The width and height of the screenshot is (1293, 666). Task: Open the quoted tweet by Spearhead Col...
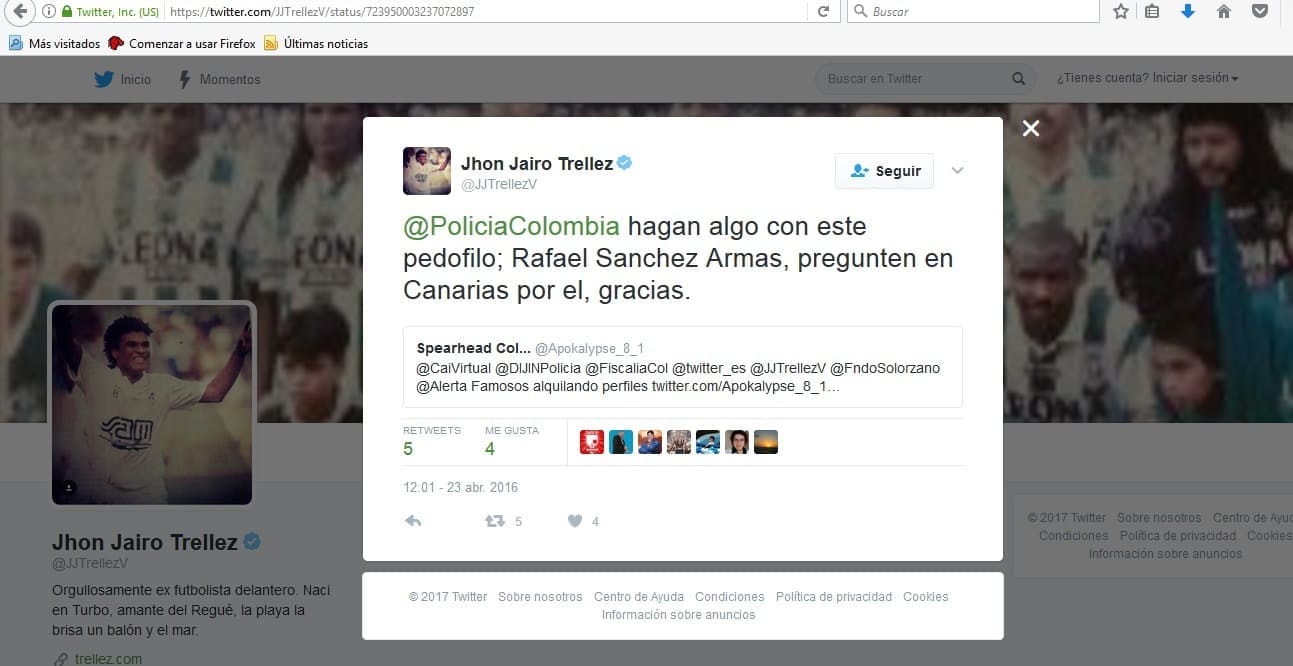point(683,367)
